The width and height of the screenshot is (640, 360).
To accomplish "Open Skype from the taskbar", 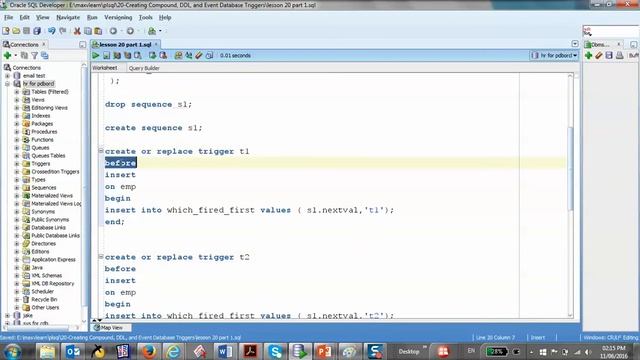I will pos(275,351).
